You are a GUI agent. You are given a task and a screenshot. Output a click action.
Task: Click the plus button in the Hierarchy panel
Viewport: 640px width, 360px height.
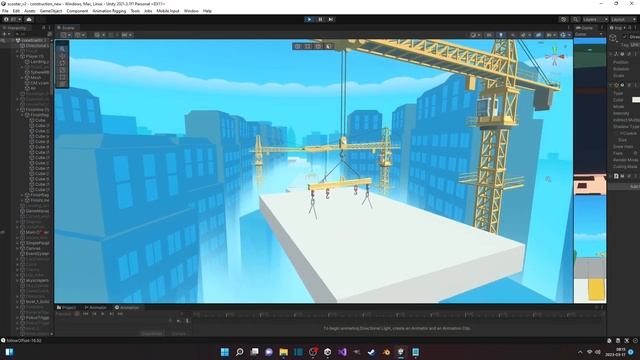tap(5, 34)
